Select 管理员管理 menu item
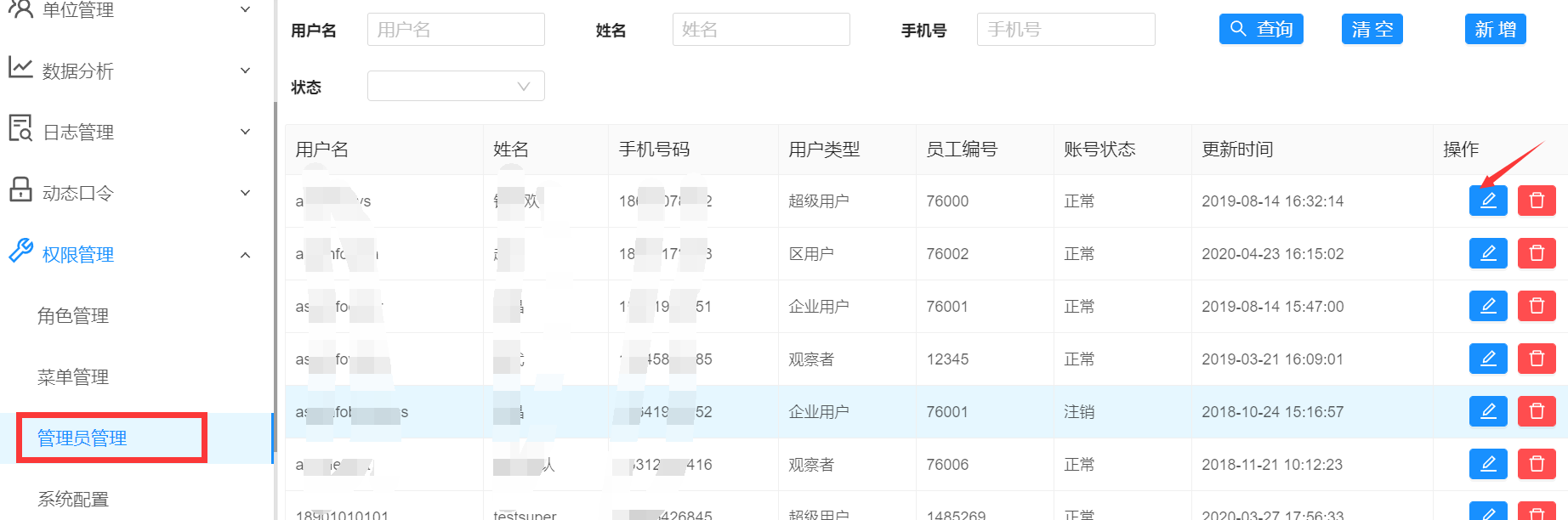The image size is (1568, 520). 82,438
